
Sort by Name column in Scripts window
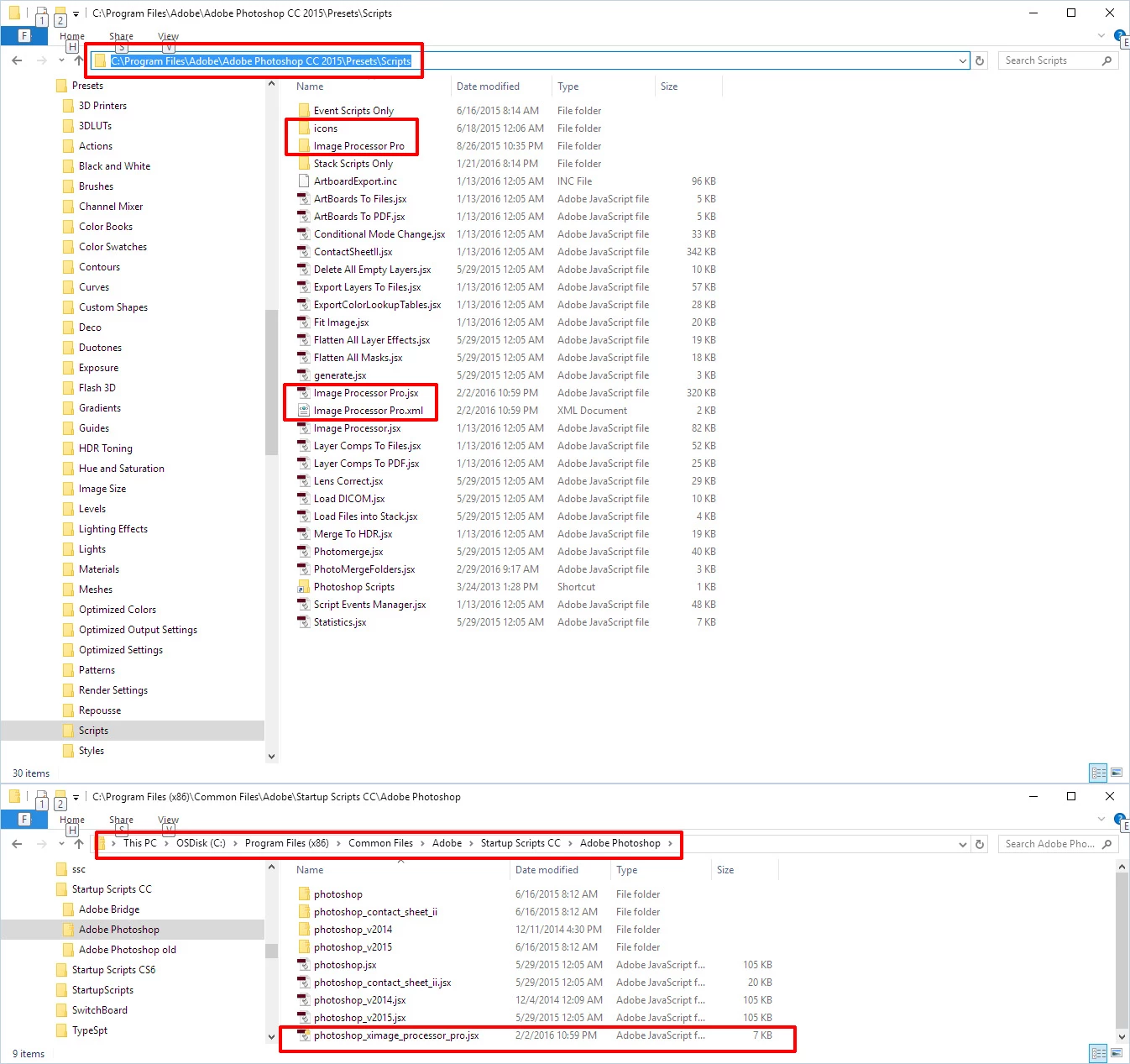coord(310,86)
